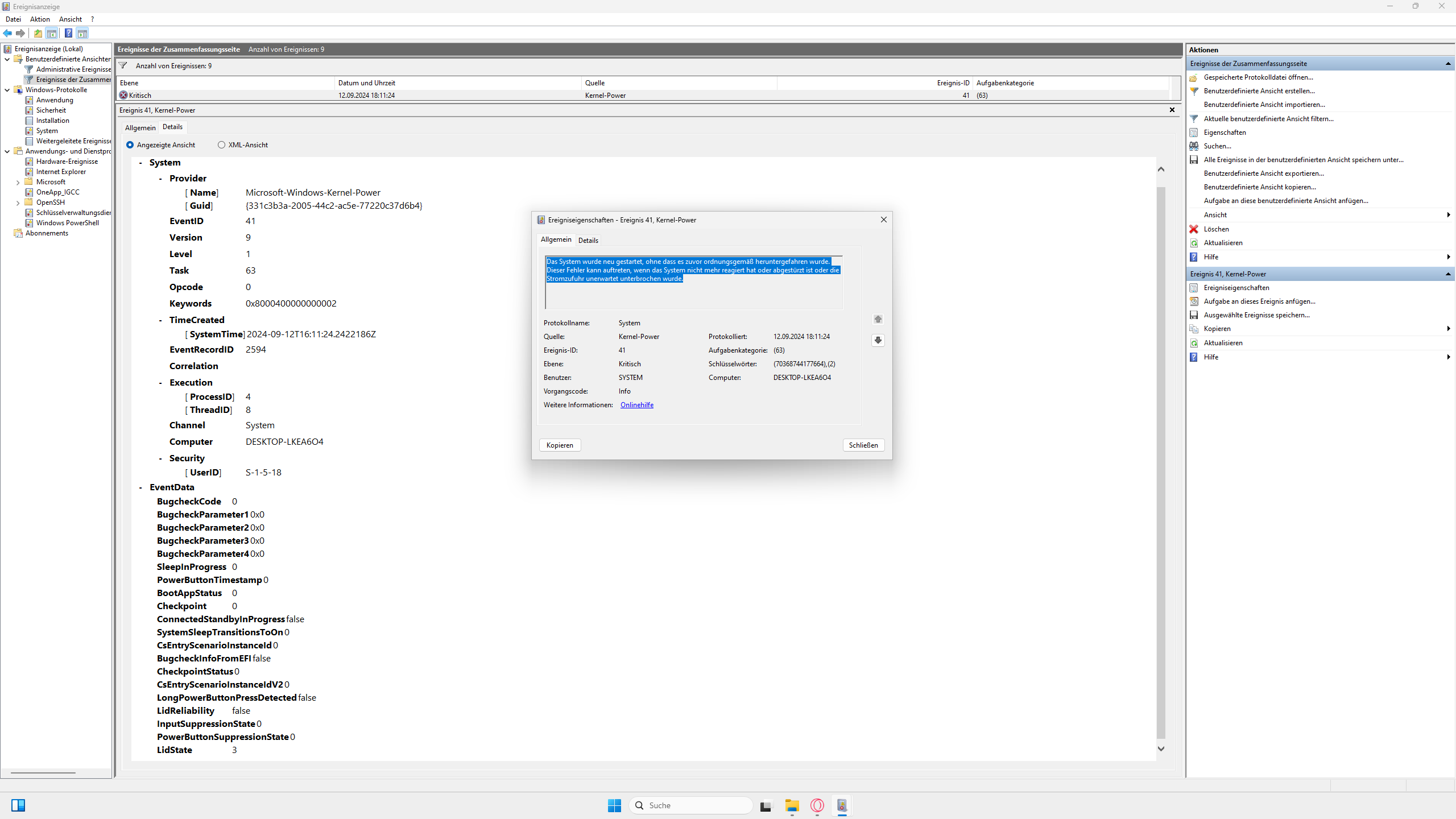Click the Suchen binoculars icon
The image size is (1456, 819).
(x=1194, y=146)
